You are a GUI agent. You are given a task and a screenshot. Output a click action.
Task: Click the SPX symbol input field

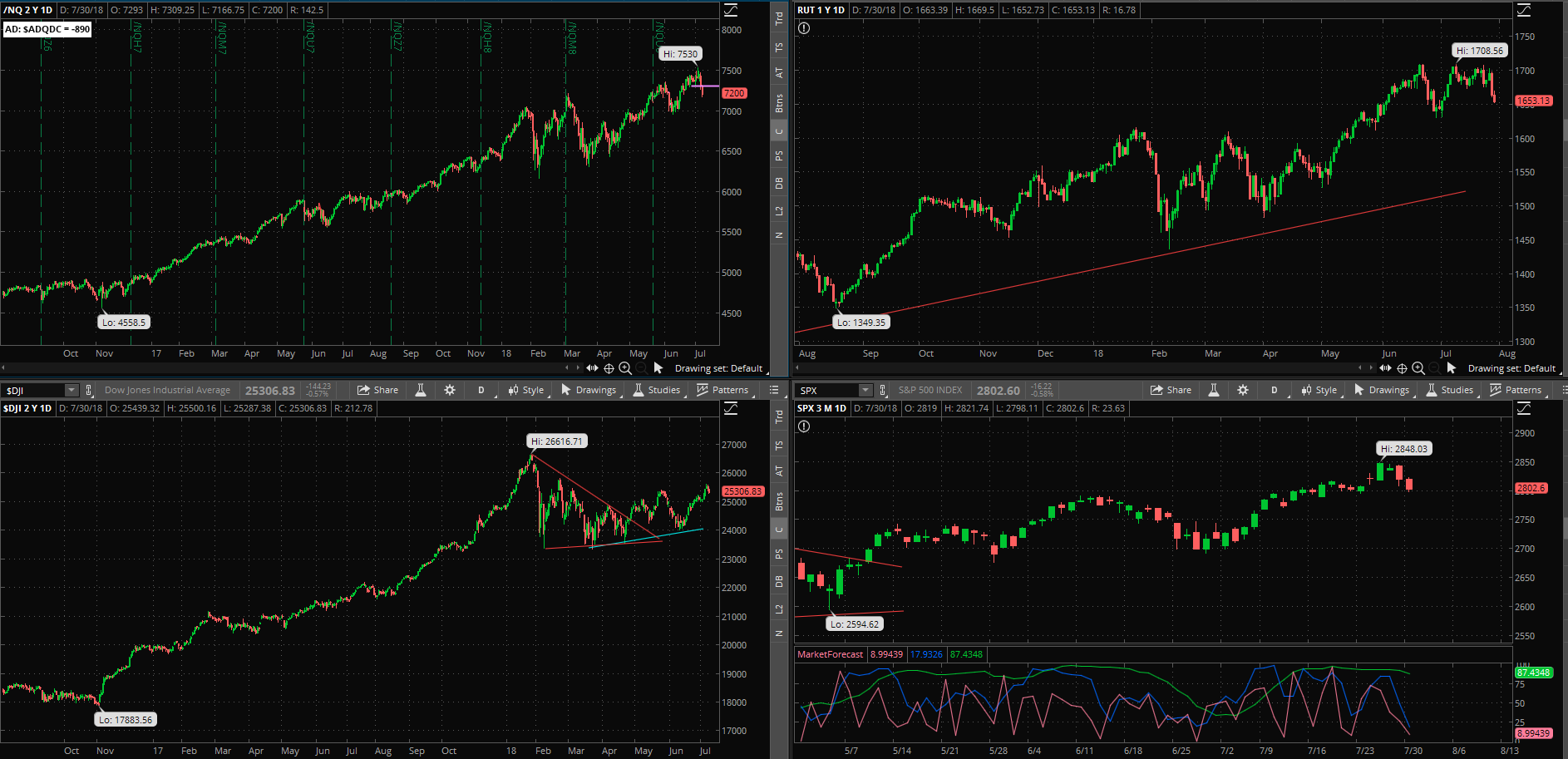tap(826, 390)
